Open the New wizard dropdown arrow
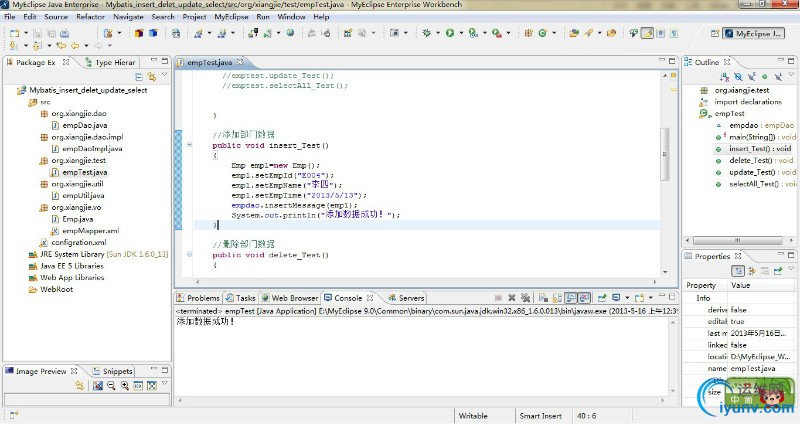Screen dimensions: 800x424 [26, 33]
